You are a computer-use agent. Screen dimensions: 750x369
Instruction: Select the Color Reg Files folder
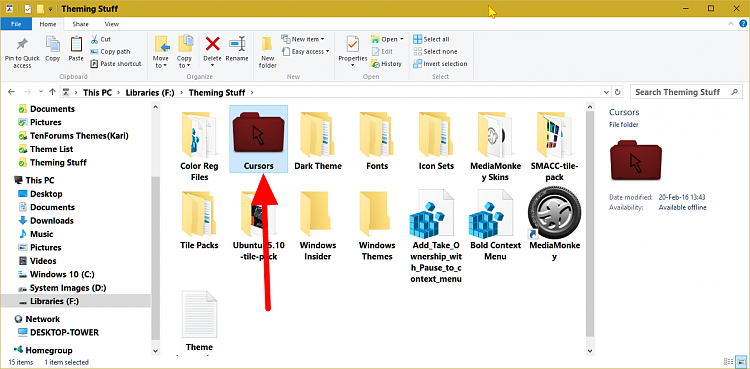pos(199,146)
